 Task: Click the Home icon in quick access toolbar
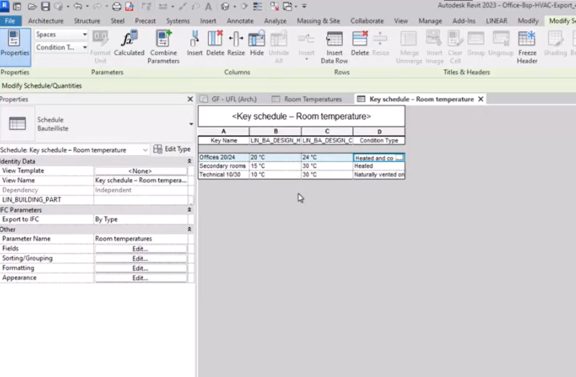coord(17,6)
